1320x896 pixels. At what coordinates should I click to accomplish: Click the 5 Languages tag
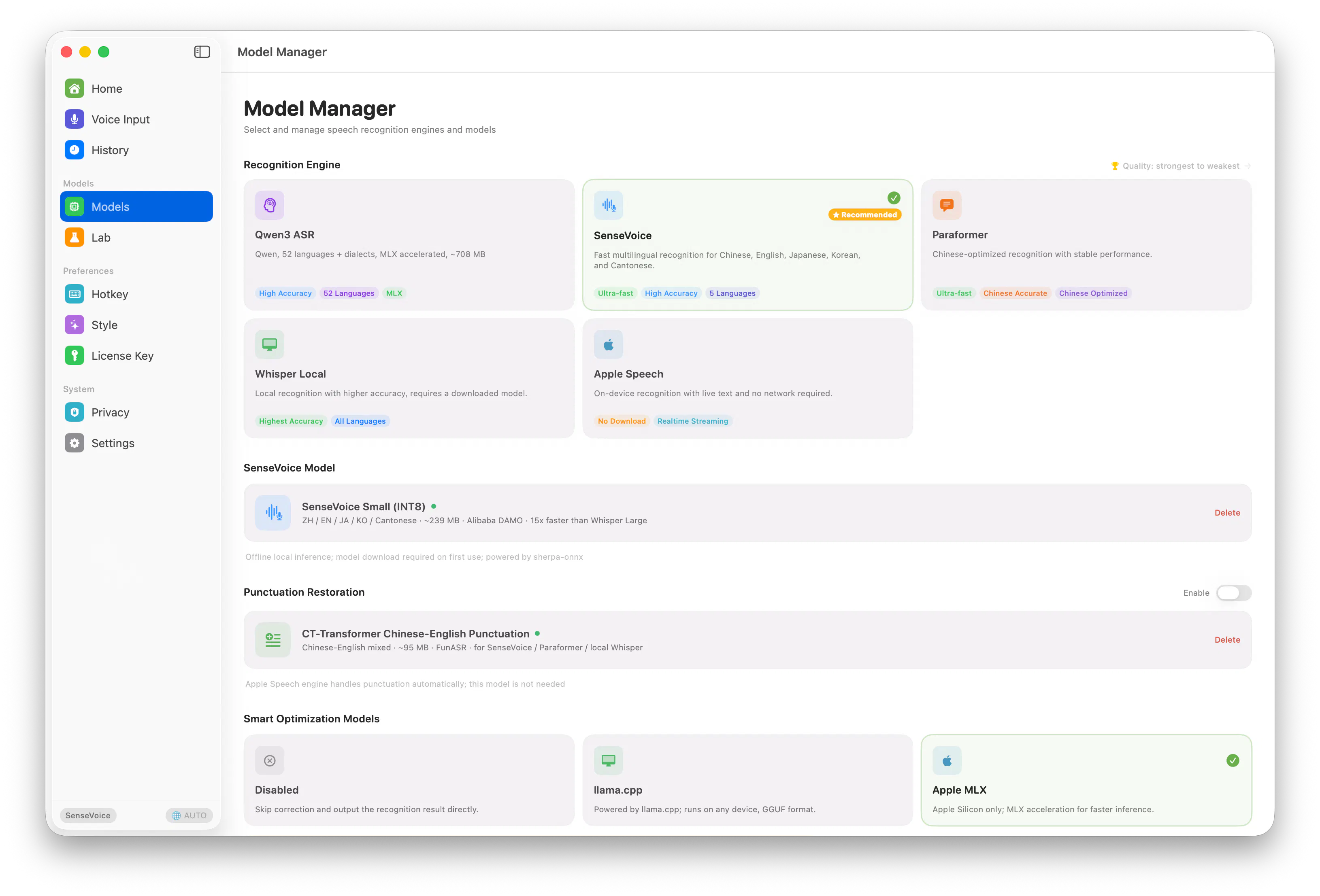732,293
